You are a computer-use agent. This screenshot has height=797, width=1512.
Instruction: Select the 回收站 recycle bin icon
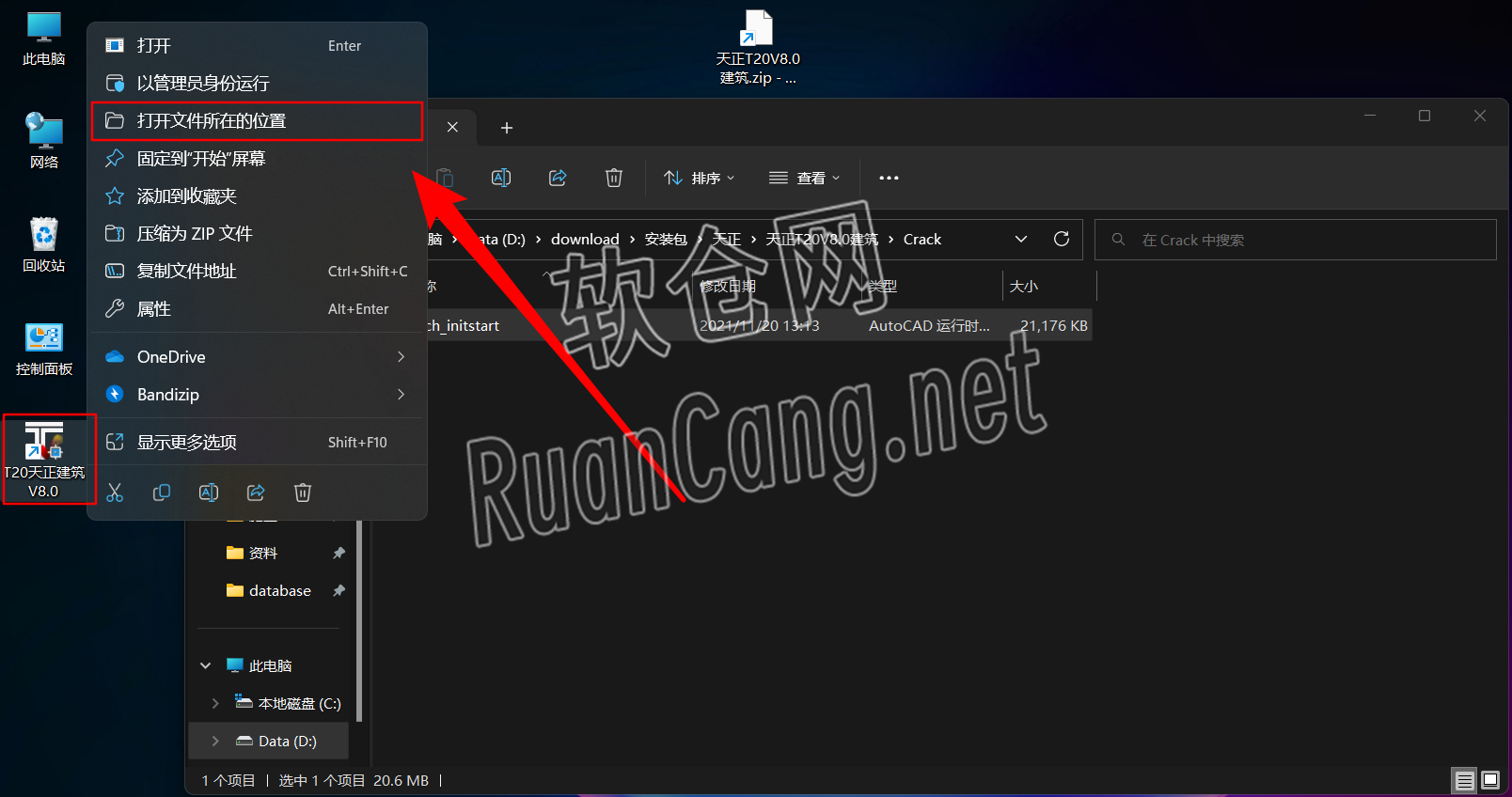click(44, 244)
